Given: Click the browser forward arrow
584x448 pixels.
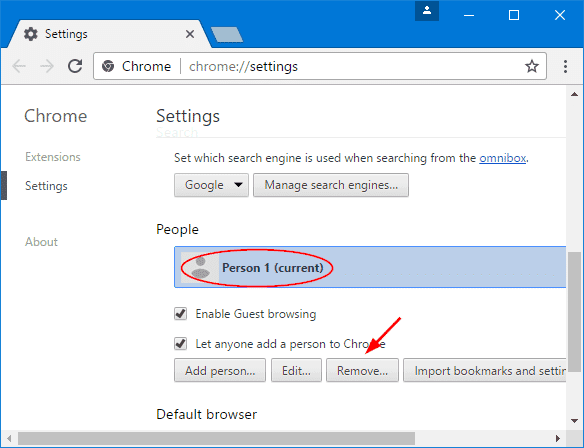Looking at the screenshot, I should tap(47, 66).
